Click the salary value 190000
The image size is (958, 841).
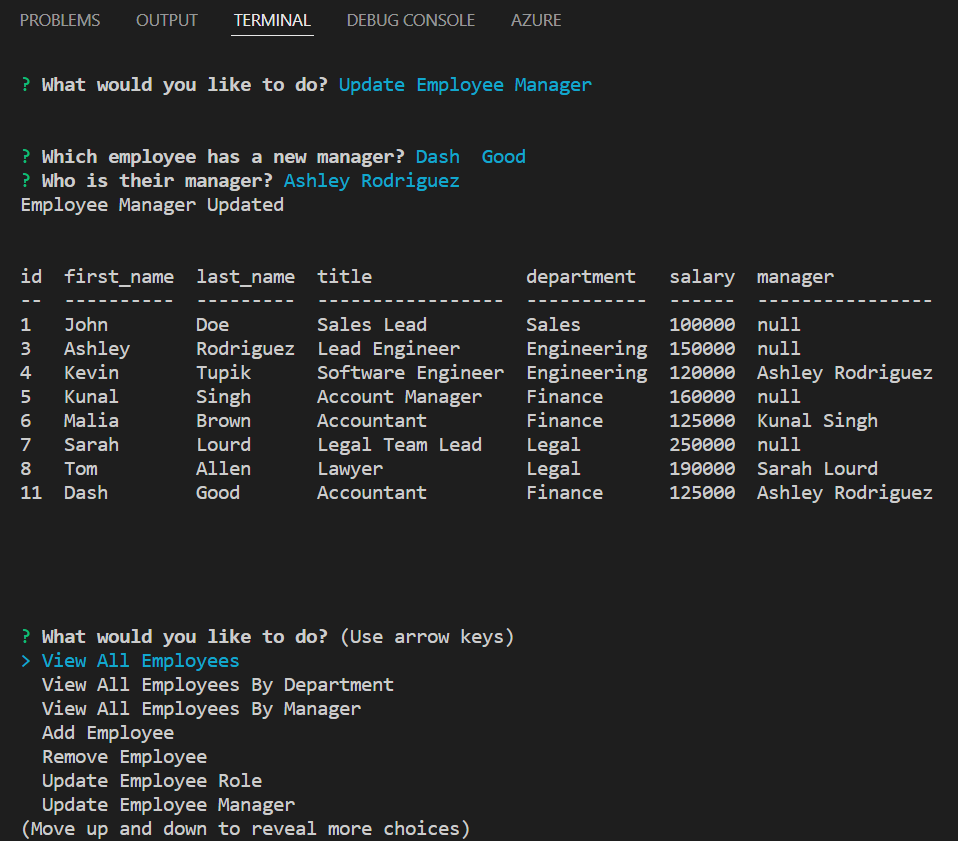coord(702,468)
